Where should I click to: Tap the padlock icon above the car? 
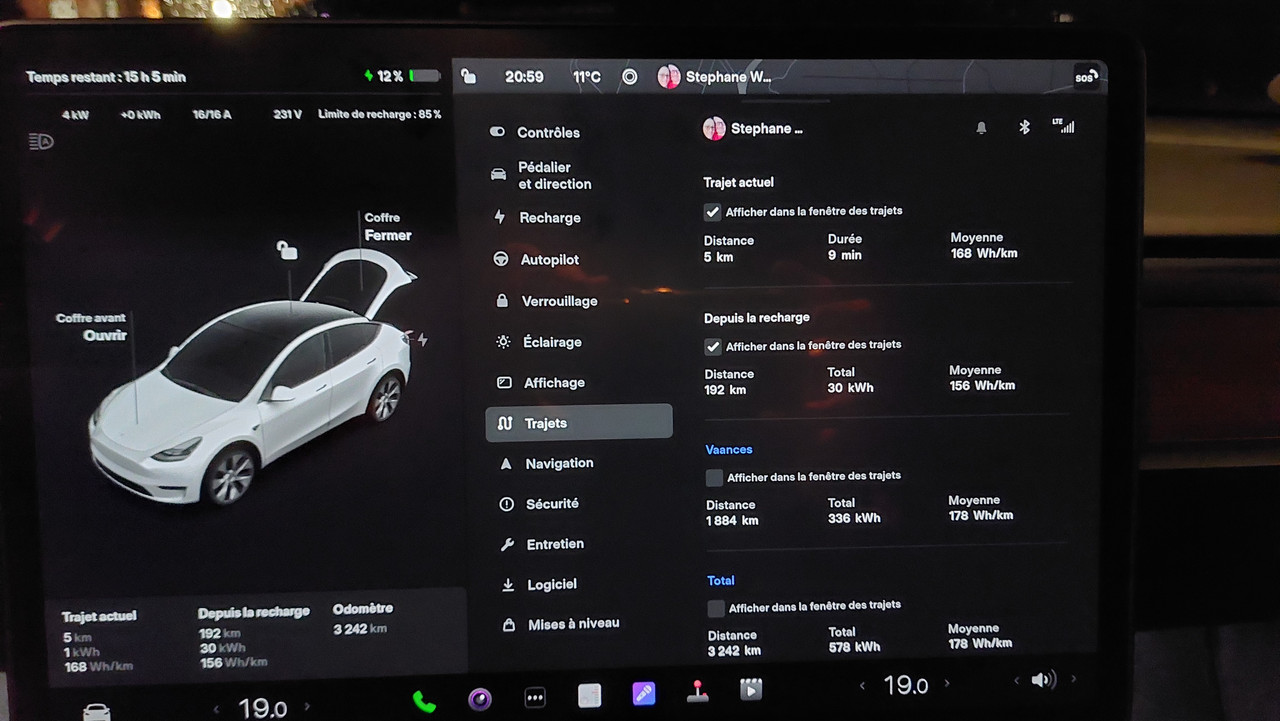coord(287,250)
